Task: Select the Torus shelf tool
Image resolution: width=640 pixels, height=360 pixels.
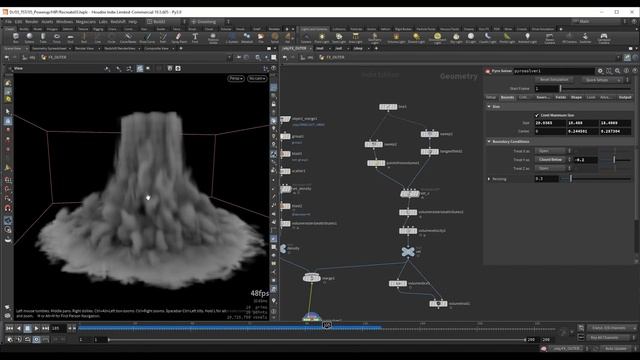Action: tap(57, 38)
